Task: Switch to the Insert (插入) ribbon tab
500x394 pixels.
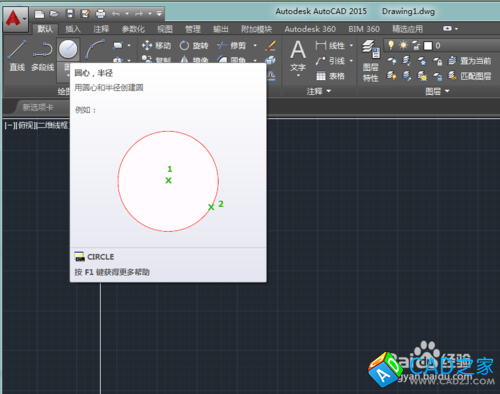Action: pos(73,29)
